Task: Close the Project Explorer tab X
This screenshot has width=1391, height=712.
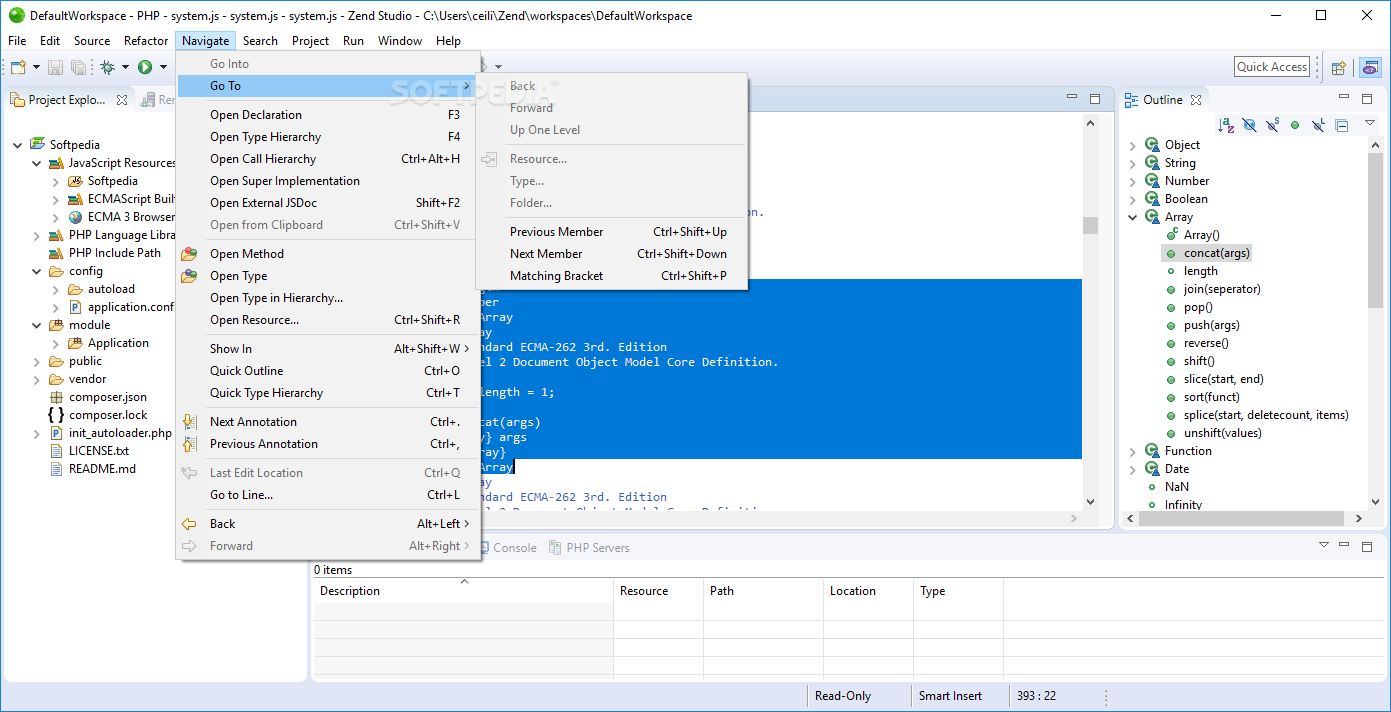Action: click(x=122, y=100)
